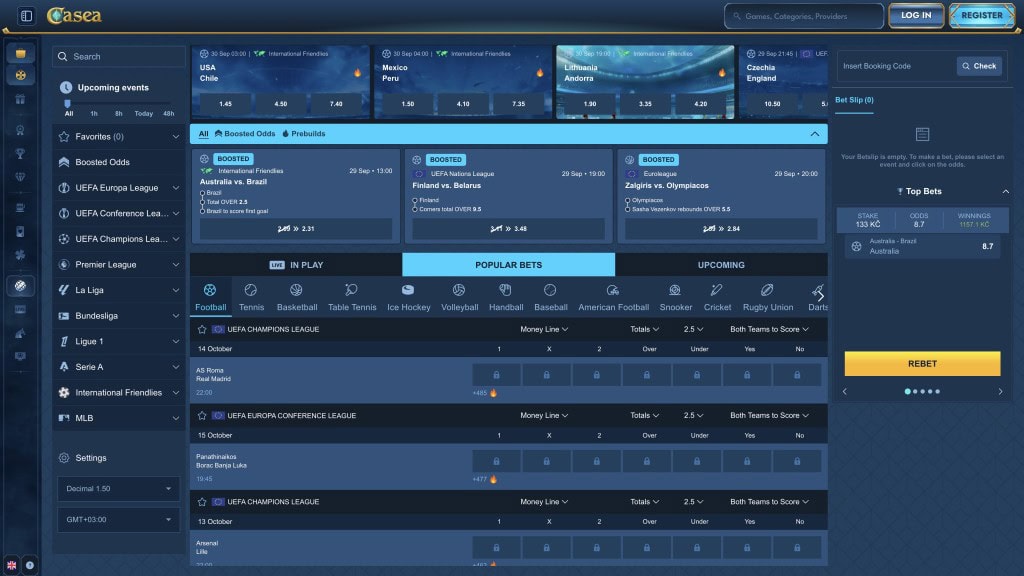1024x576 pixels.
Task: Open the Bet Slip (0) tab
Action: [x=854, y=100]
